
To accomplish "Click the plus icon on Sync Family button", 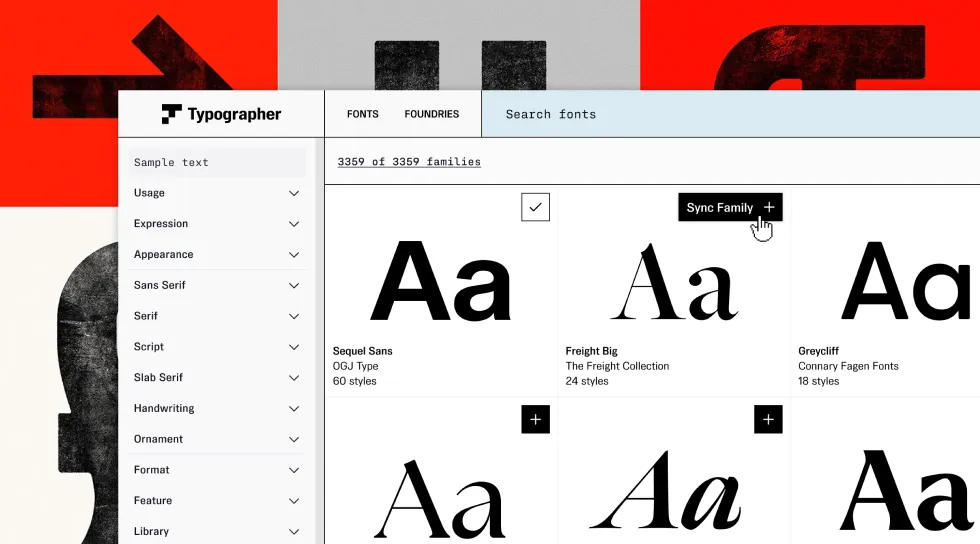I will 768,208.
